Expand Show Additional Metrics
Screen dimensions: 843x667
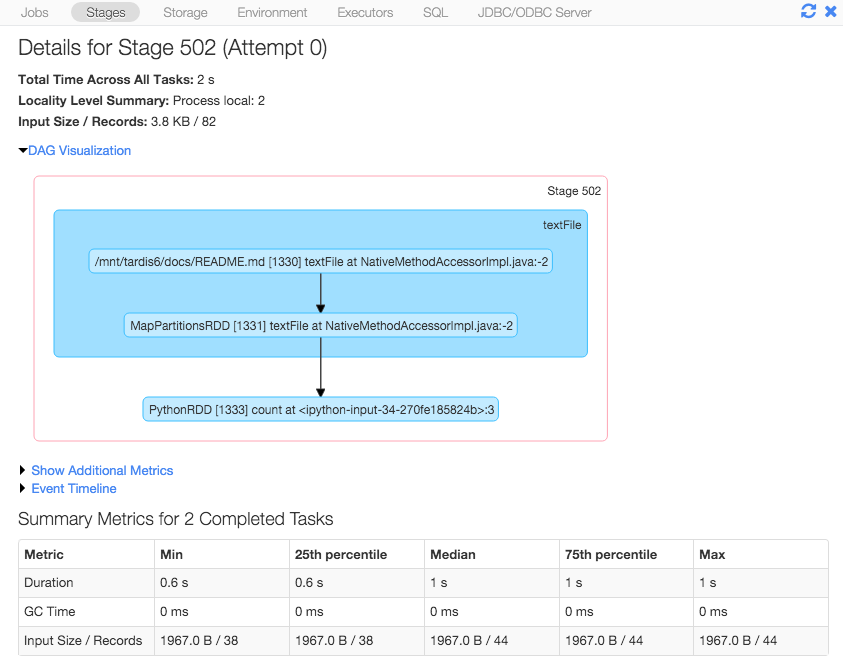[x=101, y=470]
